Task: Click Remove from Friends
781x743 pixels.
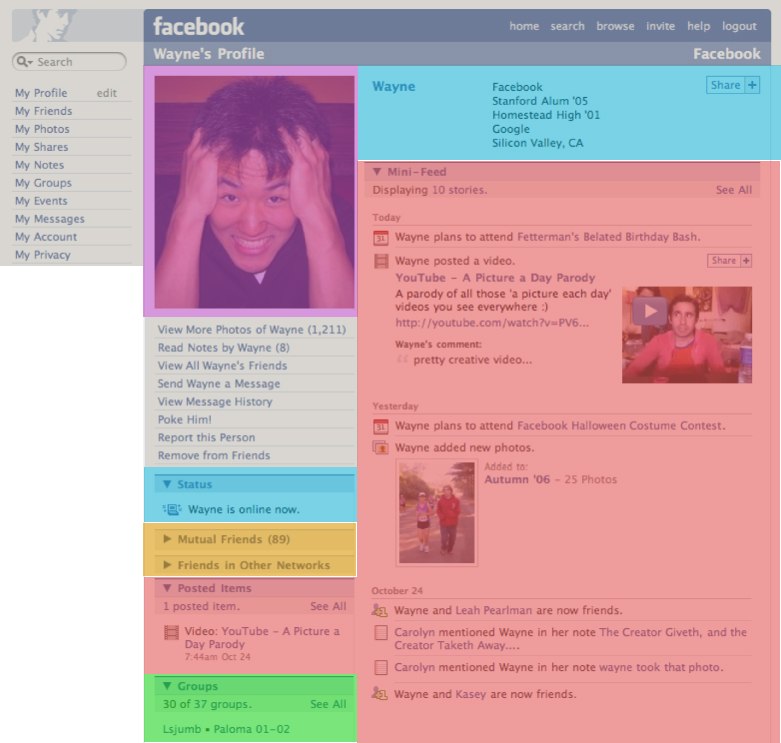Action: tap(214, 455)
